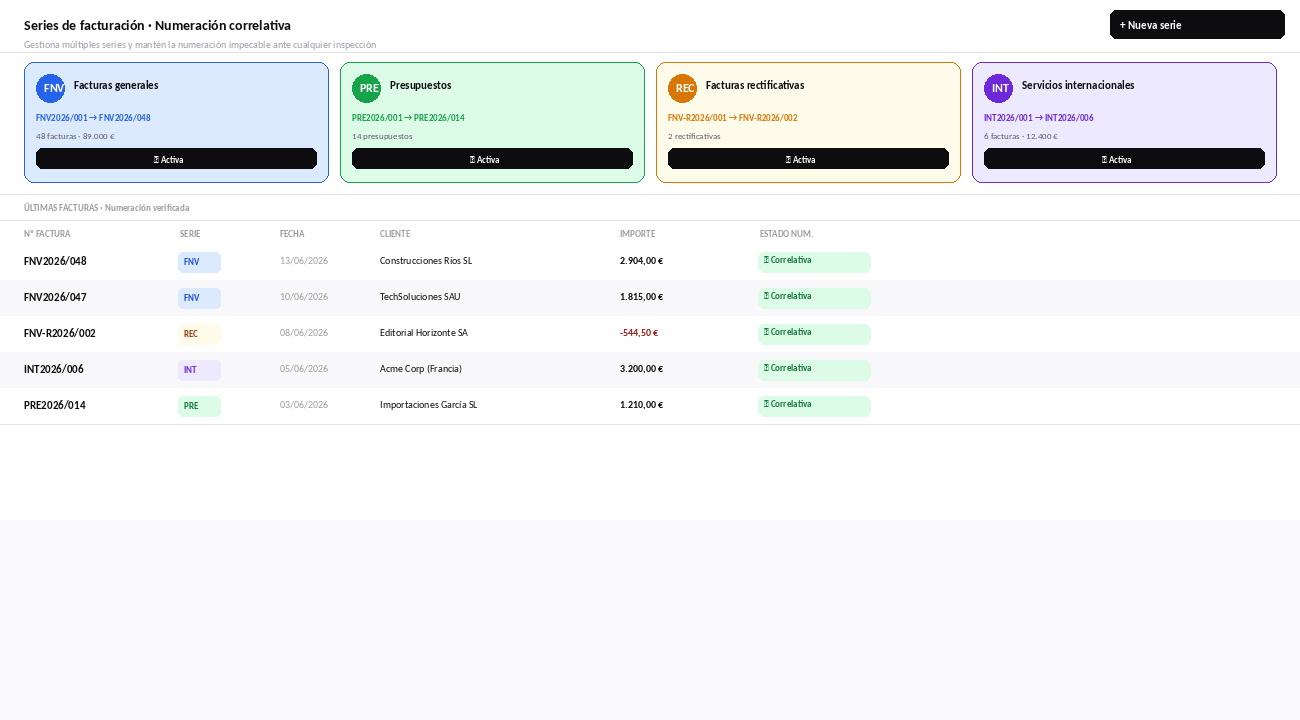
Task: Click FNV series badge in FNV2026/047 row
Action: 199,298
